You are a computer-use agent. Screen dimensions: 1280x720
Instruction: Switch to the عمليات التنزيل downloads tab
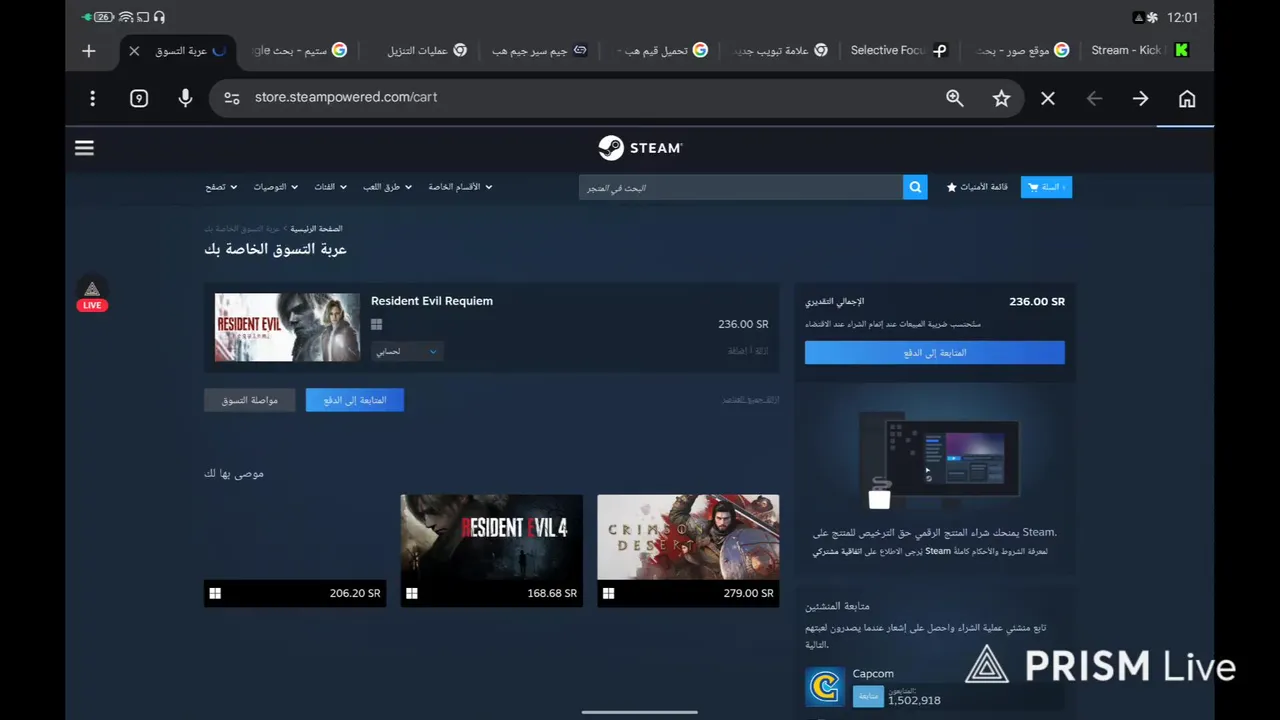[427, 51]
